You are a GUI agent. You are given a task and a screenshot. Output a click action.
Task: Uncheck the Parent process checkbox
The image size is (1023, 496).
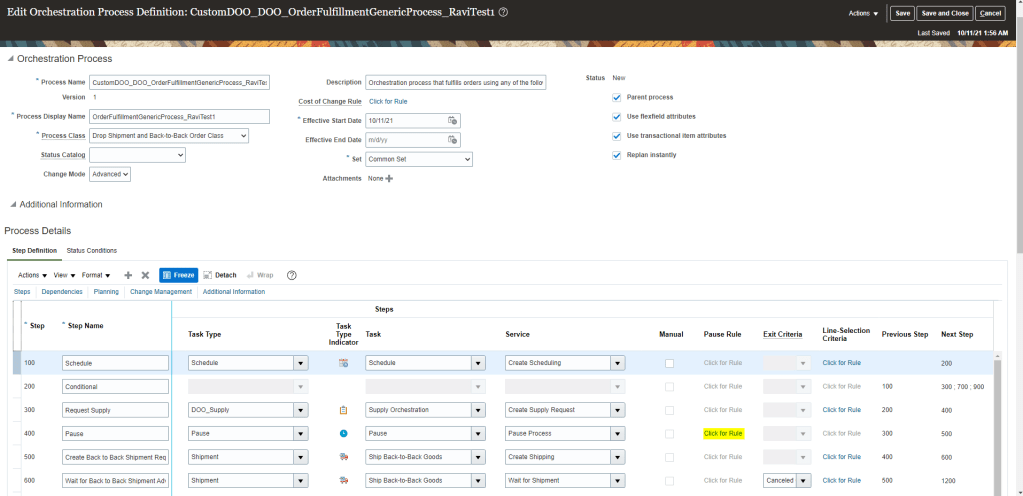[617, 97]
